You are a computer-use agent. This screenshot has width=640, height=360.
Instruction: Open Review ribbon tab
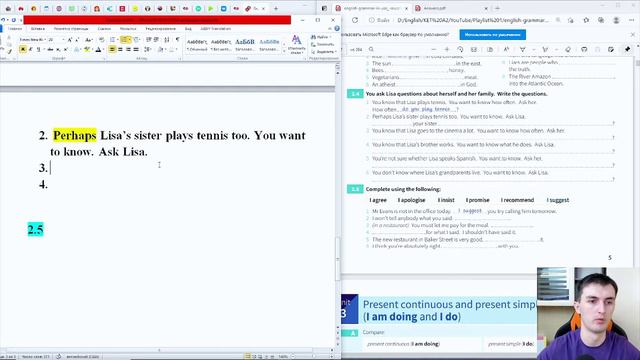tap(160, 29)
